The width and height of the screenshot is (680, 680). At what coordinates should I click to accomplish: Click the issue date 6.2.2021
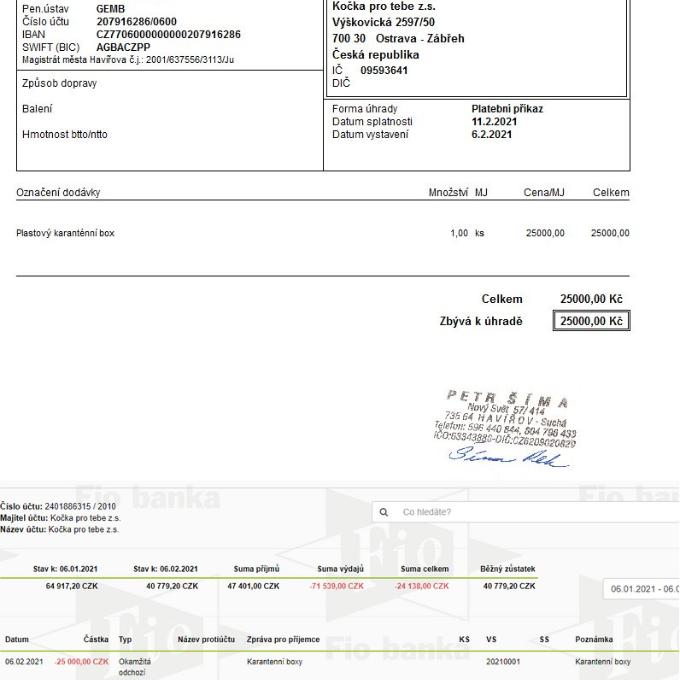pyautogui.click(x=491, y=134)
